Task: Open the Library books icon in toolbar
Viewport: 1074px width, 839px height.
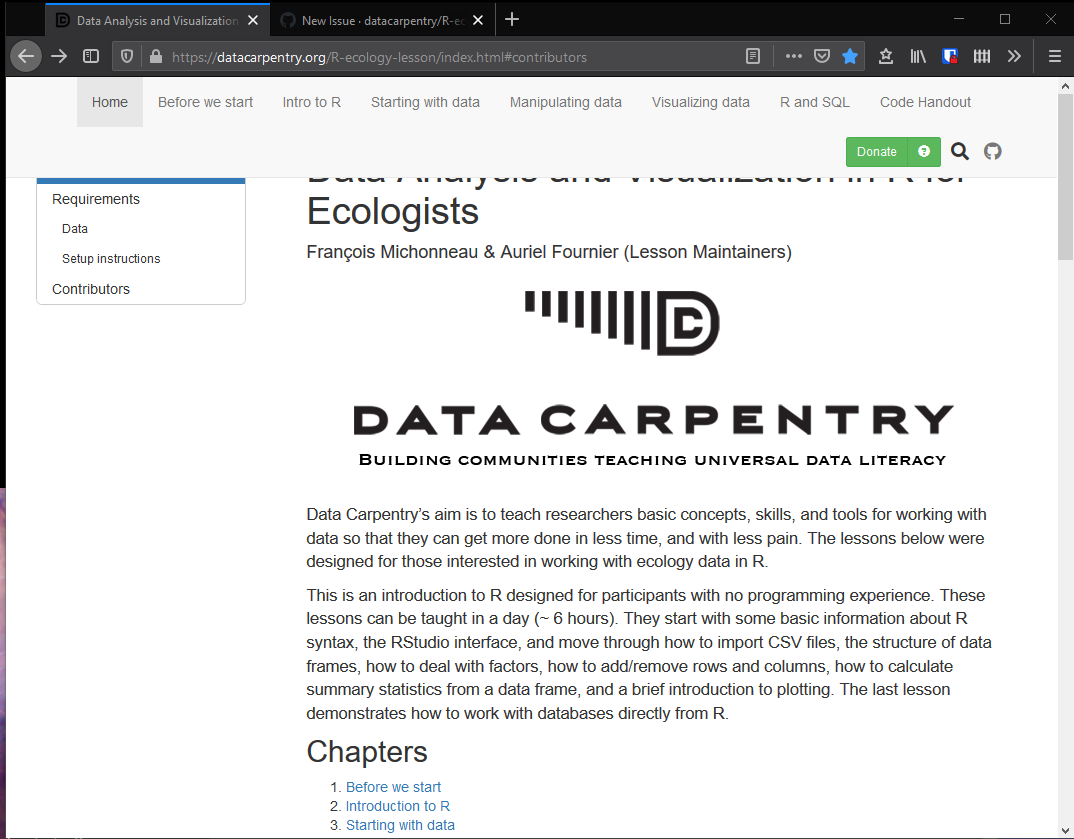Action: tap(918, 57)
